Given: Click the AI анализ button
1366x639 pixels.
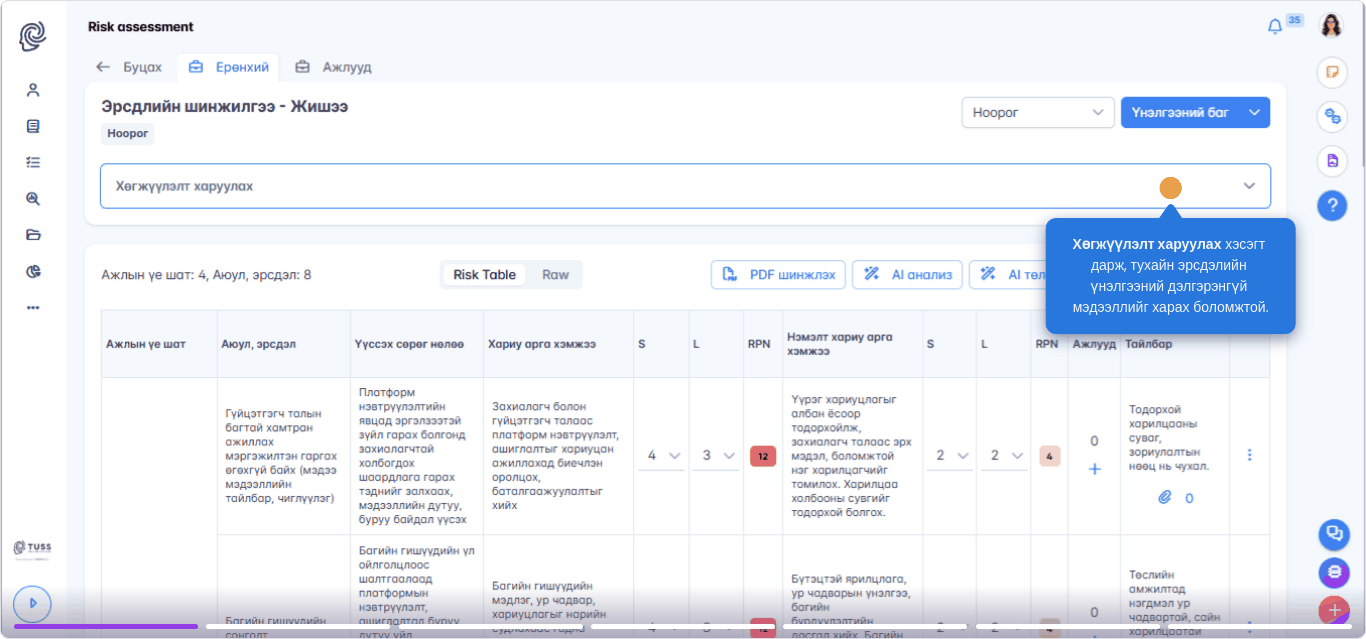Looking at the screenshot, I should point(908,275).
